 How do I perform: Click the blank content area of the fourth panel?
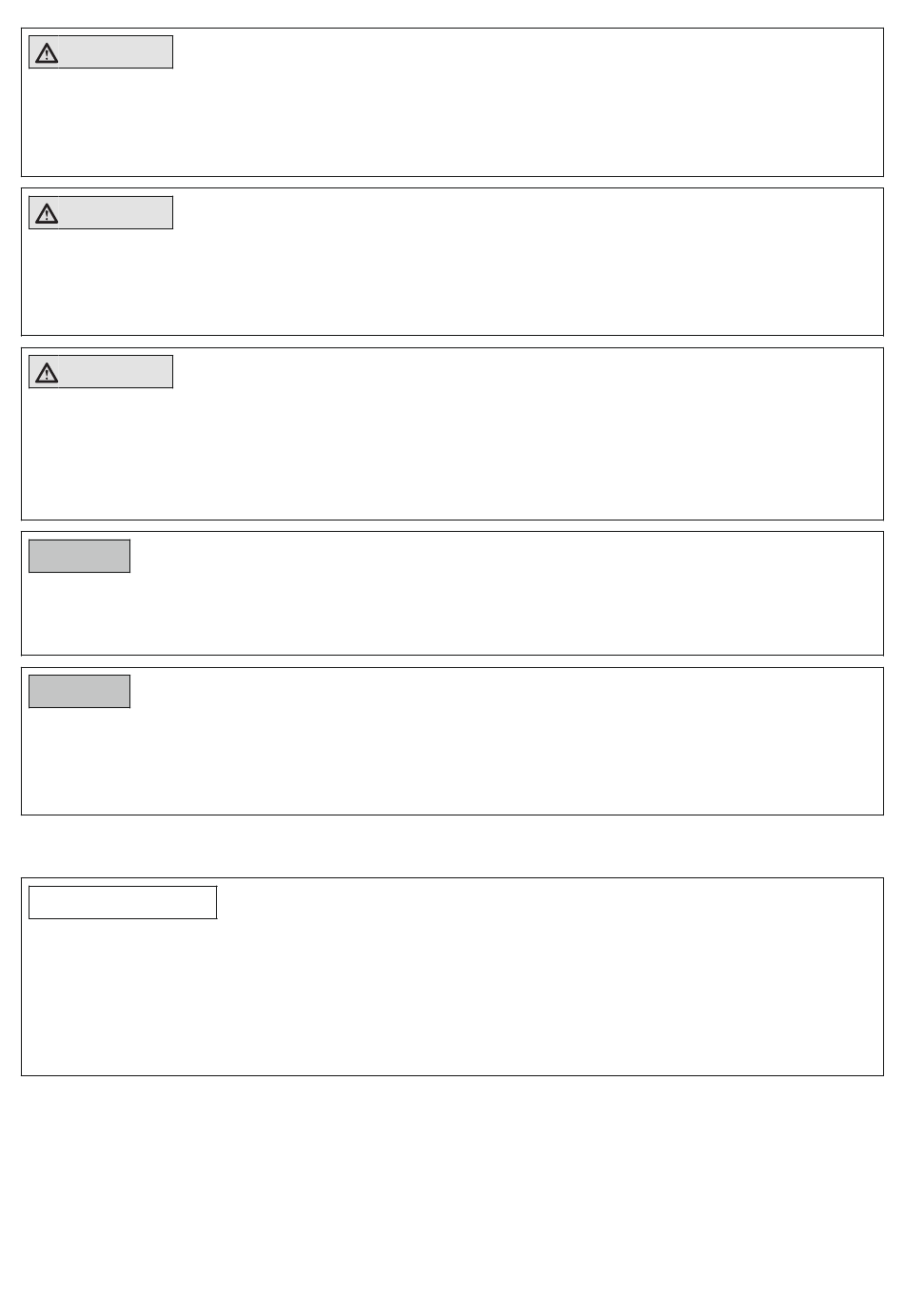(x=452, y=613)
